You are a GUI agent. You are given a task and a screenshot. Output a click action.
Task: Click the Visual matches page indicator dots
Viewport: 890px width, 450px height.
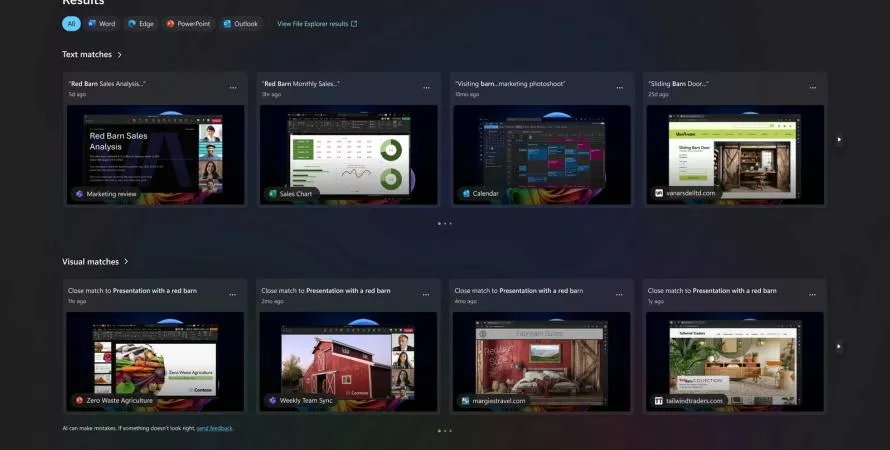tap(445, 431)
